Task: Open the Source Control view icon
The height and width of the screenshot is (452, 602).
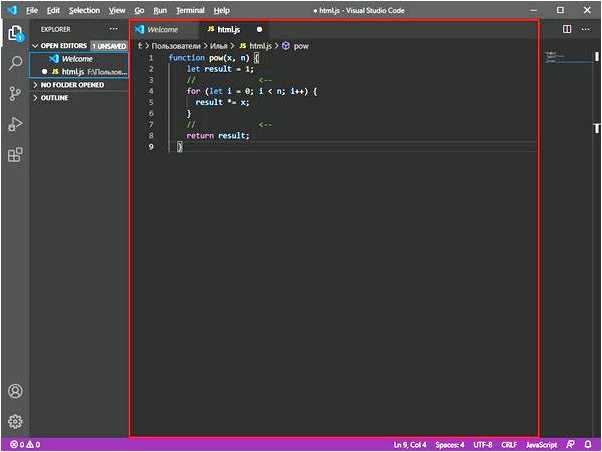Action: [15, 93]
